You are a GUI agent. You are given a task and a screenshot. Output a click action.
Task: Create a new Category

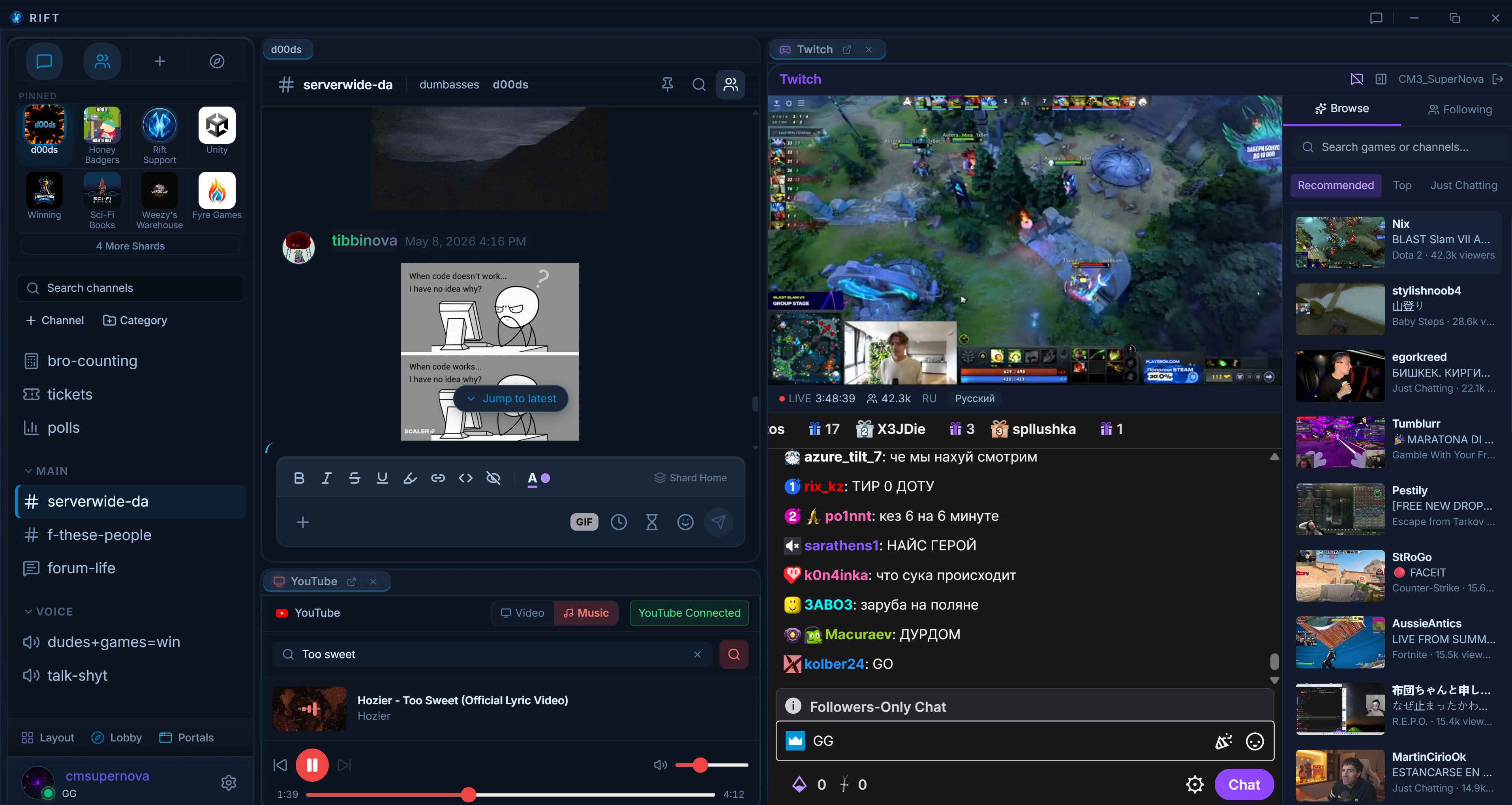135,321
